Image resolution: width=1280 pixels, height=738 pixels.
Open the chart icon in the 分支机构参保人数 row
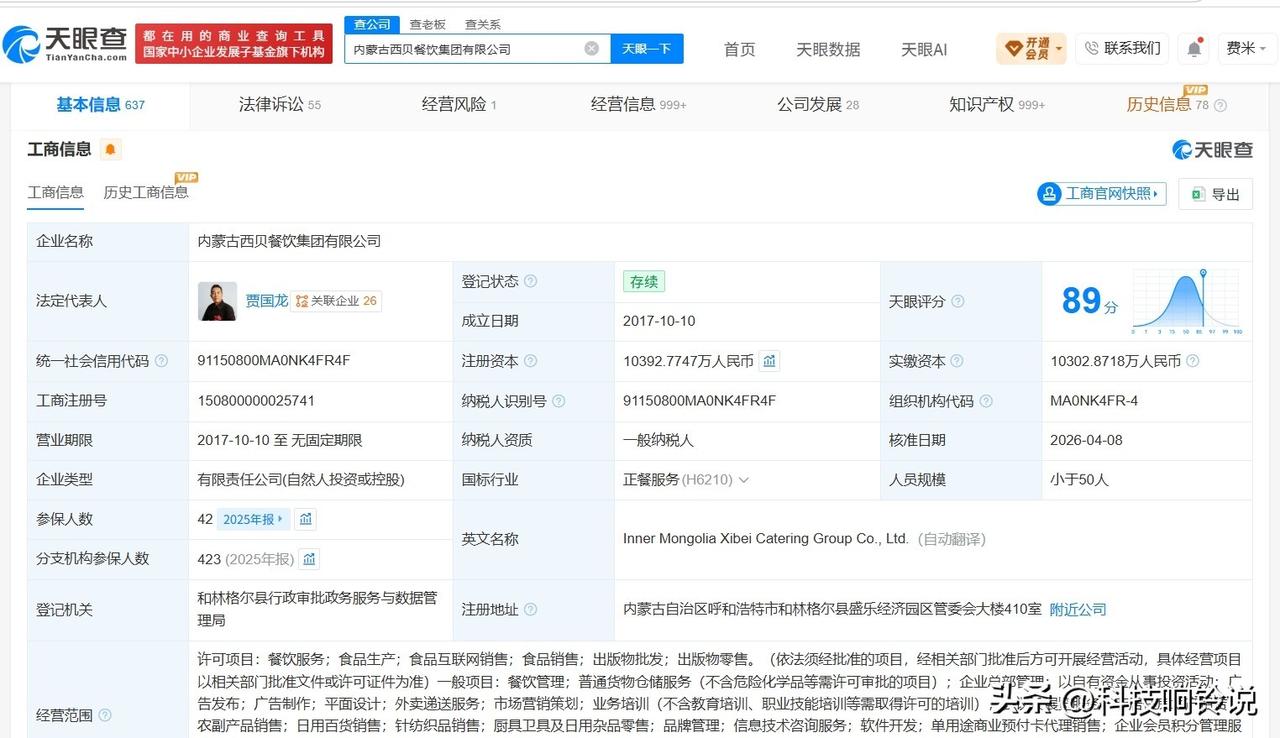coord(309,559)
